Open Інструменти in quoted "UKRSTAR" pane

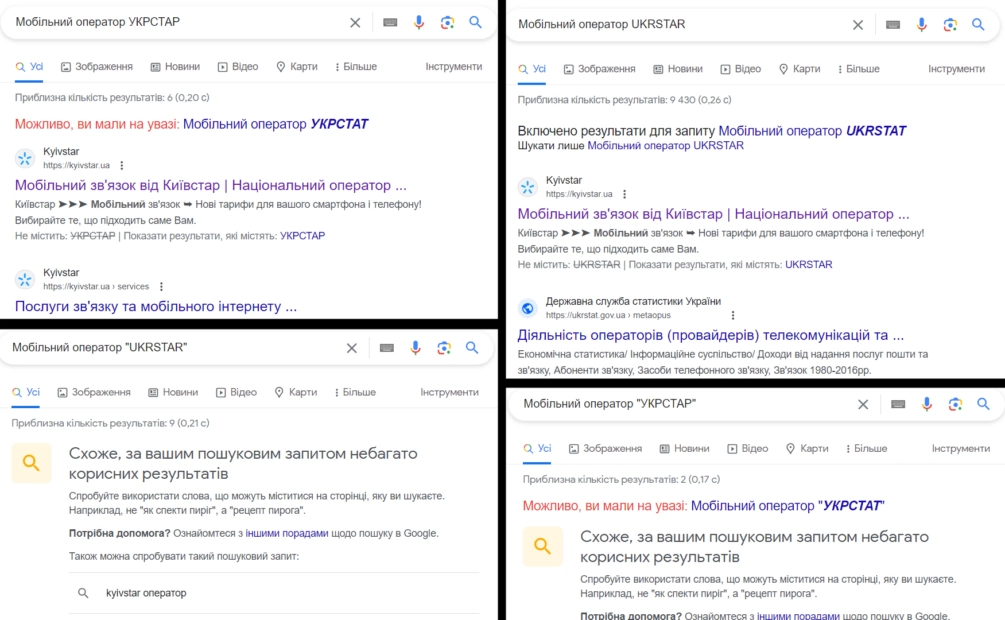pyautogui.click(x=449, y=392)
